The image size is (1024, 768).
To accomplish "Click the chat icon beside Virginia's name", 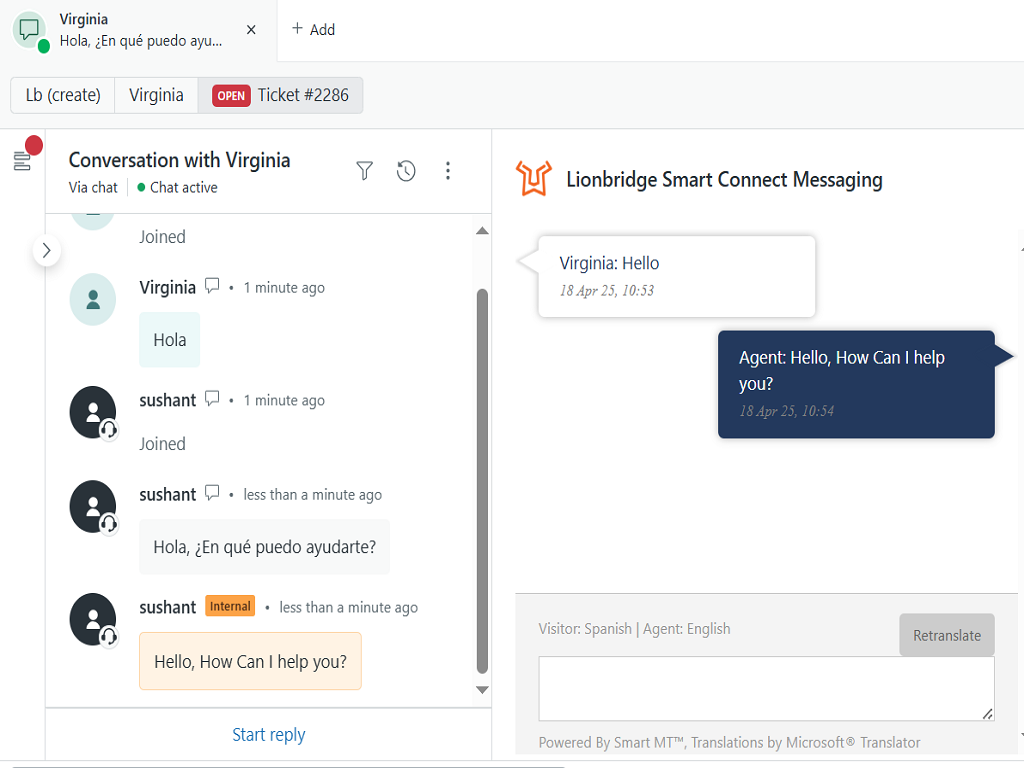I will tap(212, 286).
